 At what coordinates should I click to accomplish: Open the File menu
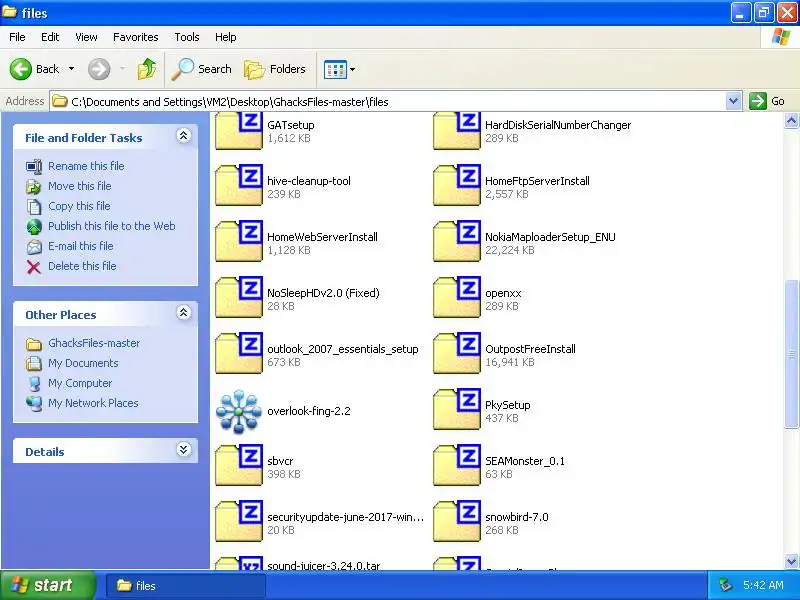pos(17,37)
